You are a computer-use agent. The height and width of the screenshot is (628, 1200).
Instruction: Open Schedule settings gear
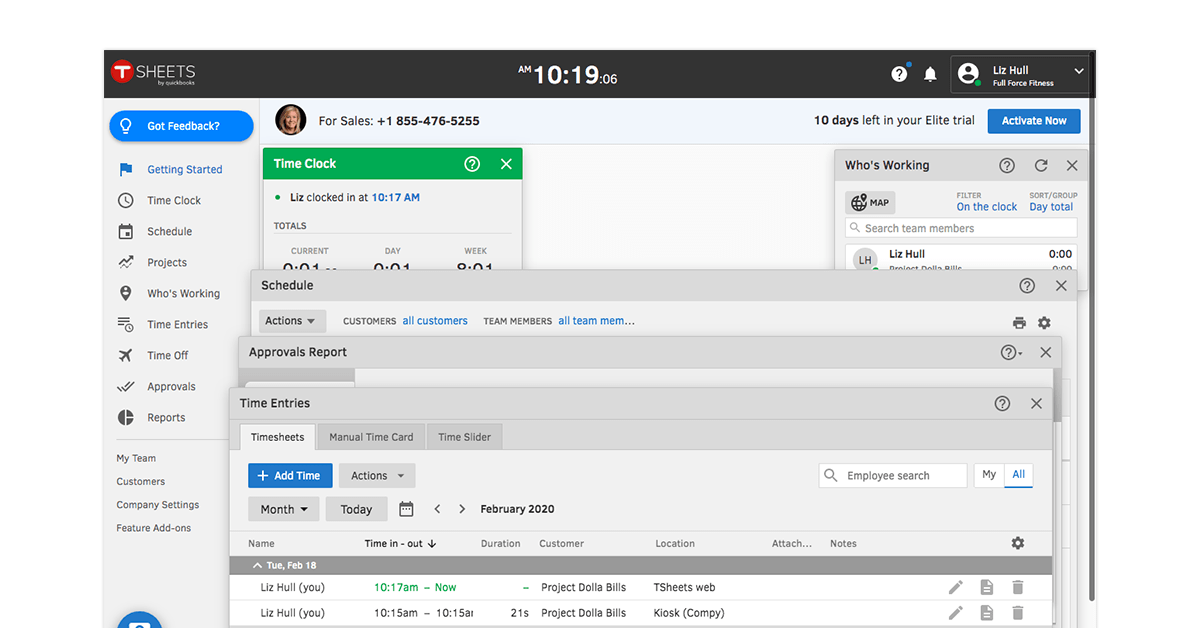[1044, 322]
